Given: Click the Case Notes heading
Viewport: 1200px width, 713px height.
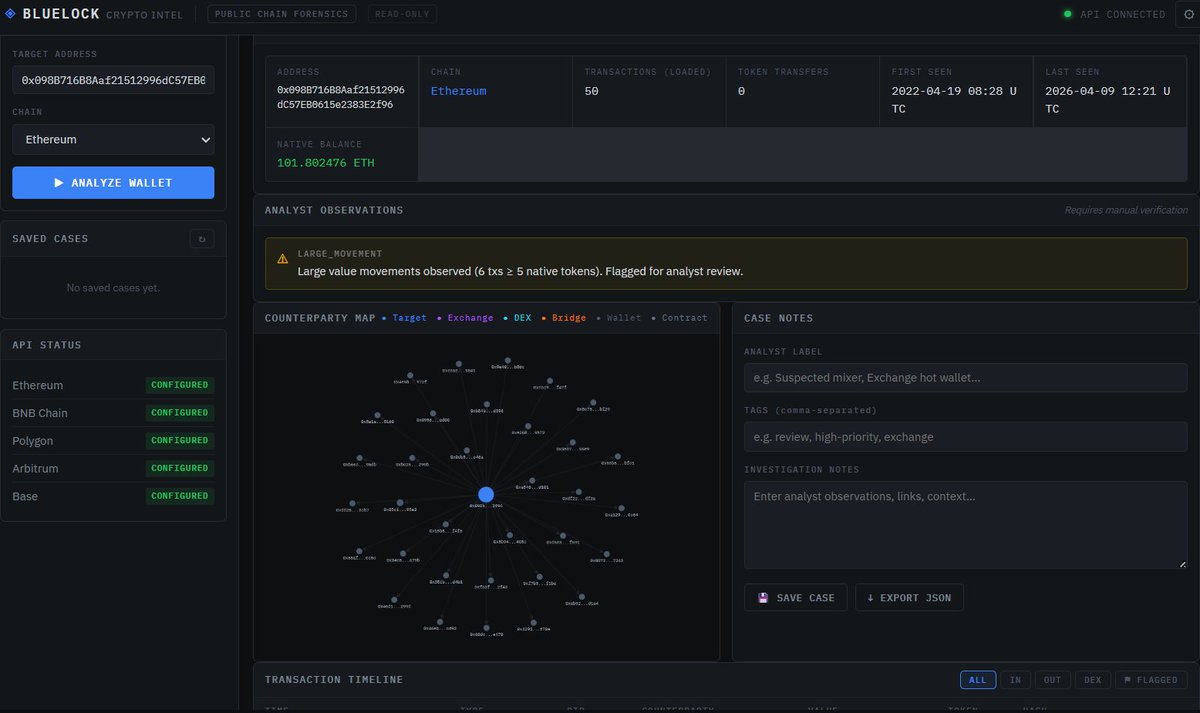Looking at the screenshot, I should 779,318.
